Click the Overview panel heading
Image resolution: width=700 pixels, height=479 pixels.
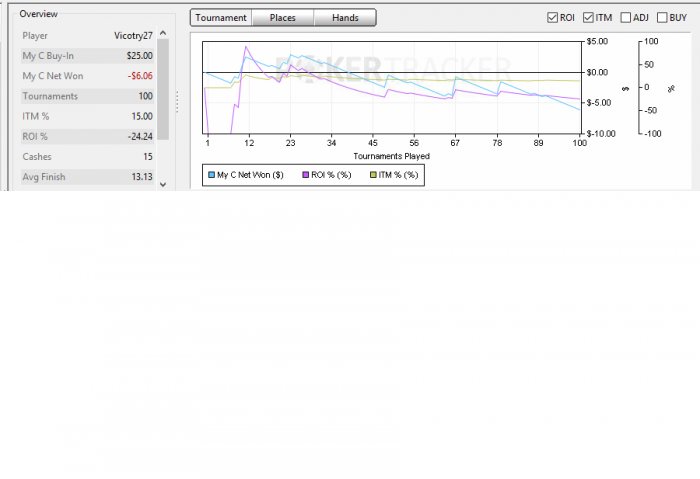[x=38, y=14]
